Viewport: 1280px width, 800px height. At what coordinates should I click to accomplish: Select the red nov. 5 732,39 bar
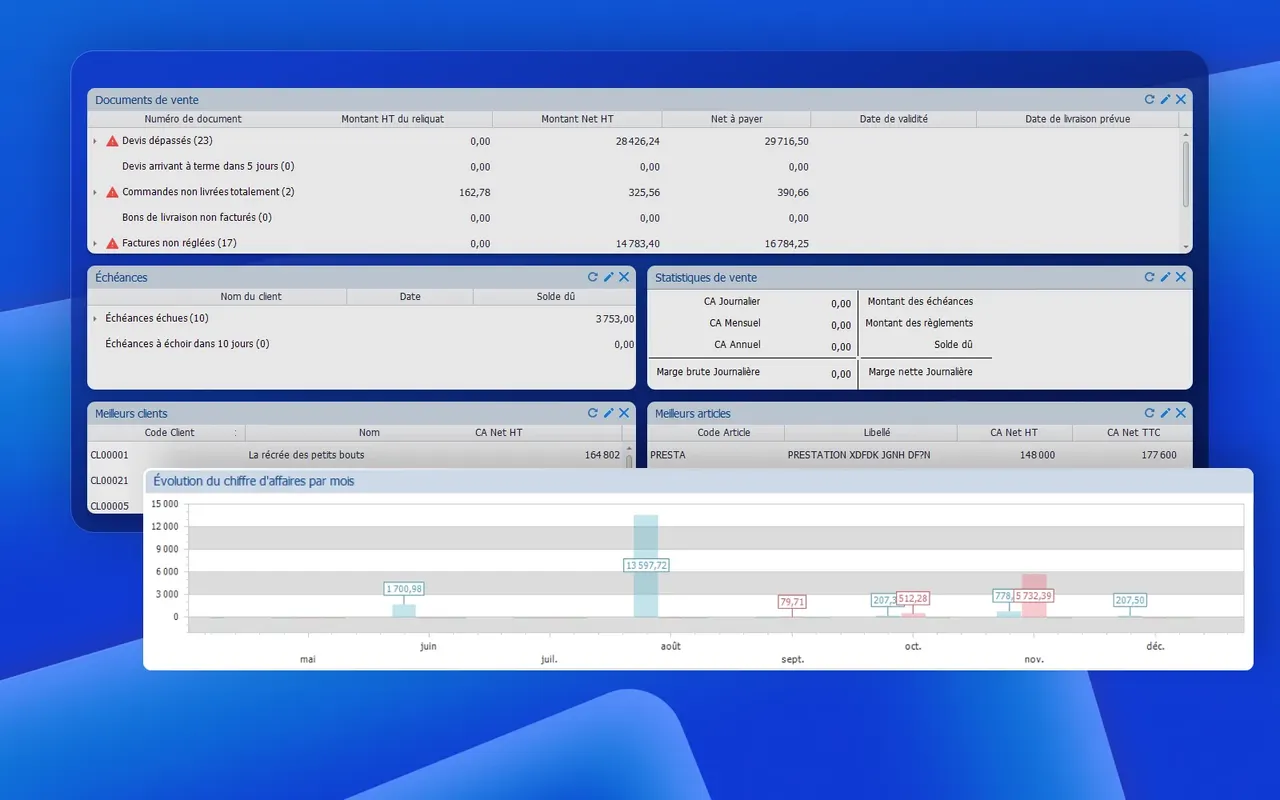pyautogui.click(x=1034, y=595)
